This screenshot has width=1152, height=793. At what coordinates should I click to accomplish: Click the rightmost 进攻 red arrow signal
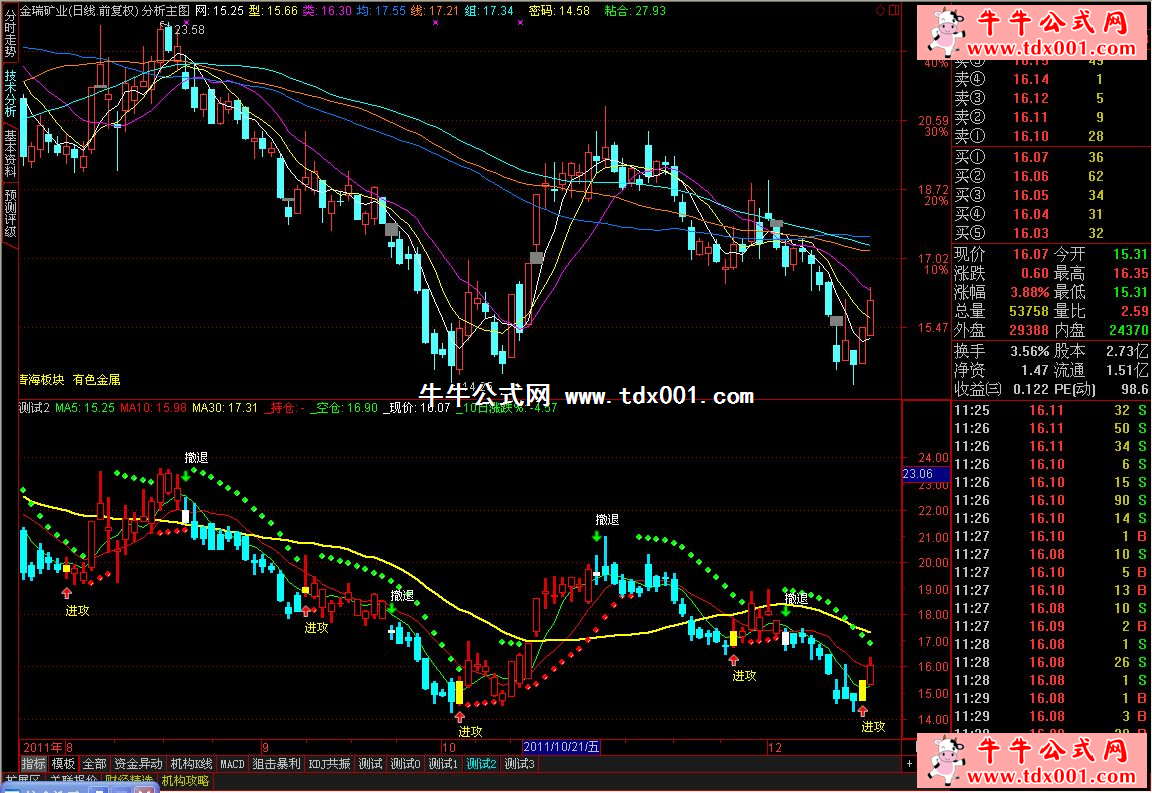(x=864, y=710)
